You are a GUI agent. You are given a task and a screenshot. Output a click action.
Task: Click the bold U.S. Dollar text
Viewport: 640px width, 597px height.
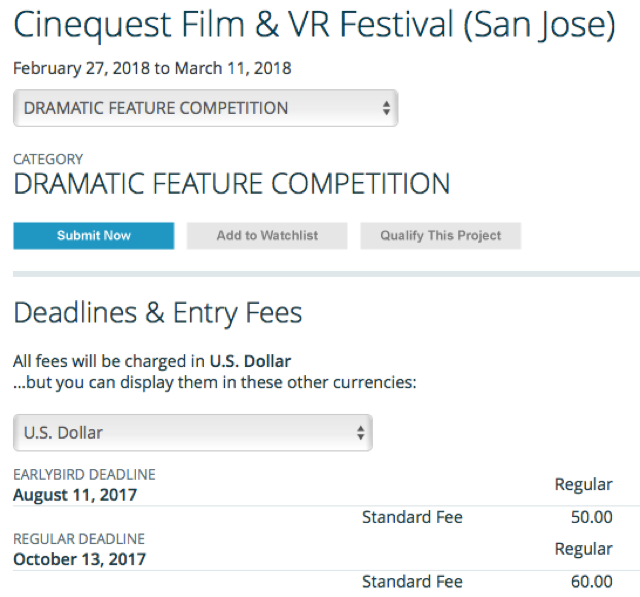[250, 360]
